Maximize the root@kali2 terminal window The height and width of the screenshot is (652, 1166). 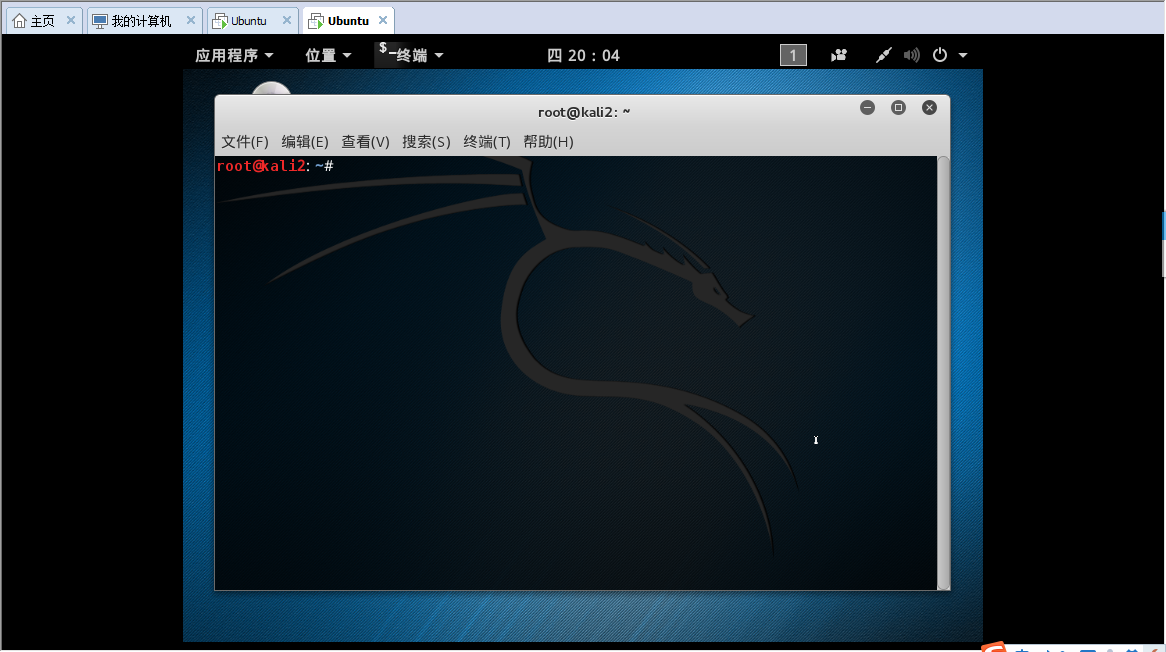click(898, 108)
